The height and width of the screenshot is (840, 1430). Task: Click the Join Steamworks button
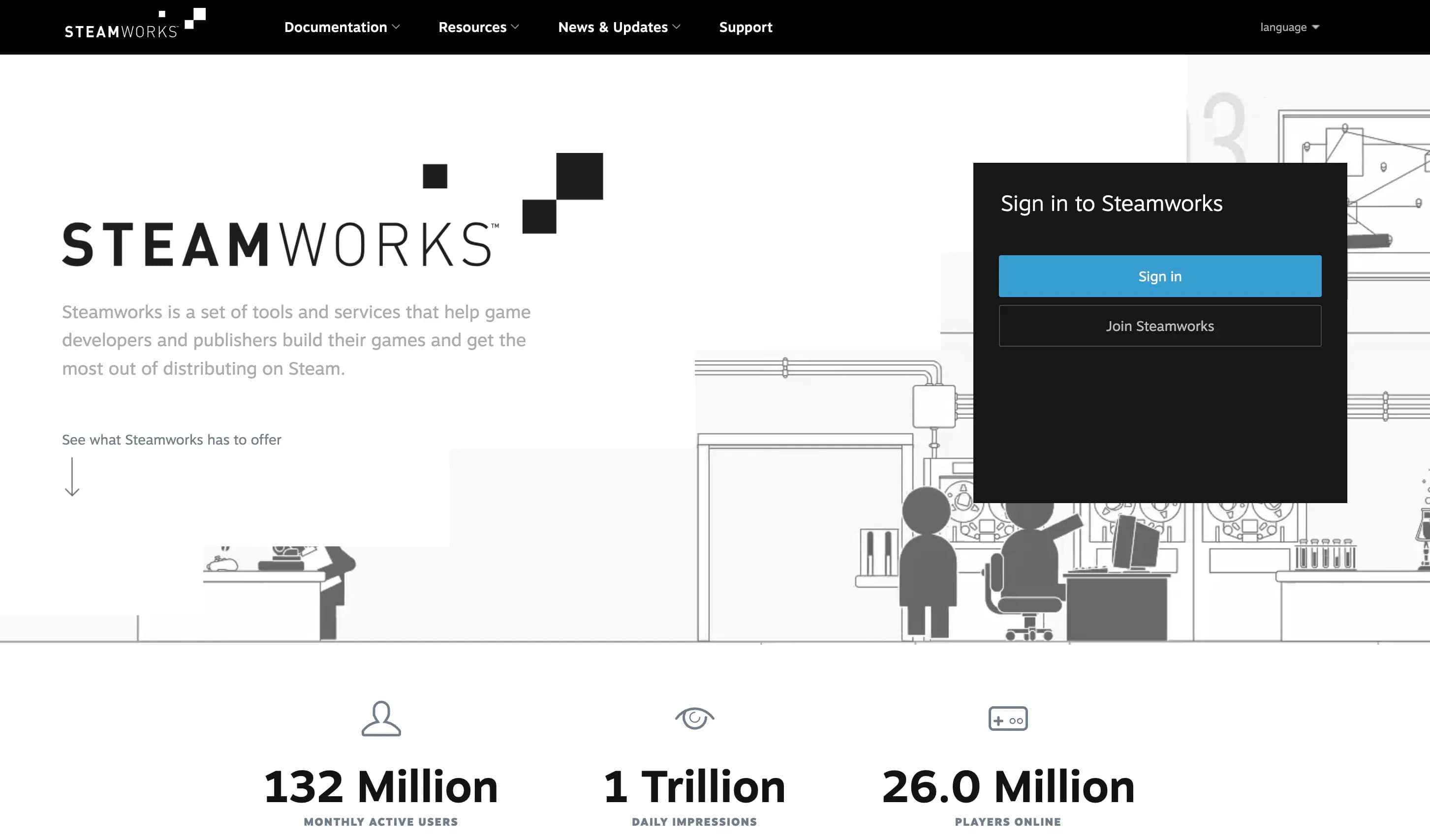1160,326
